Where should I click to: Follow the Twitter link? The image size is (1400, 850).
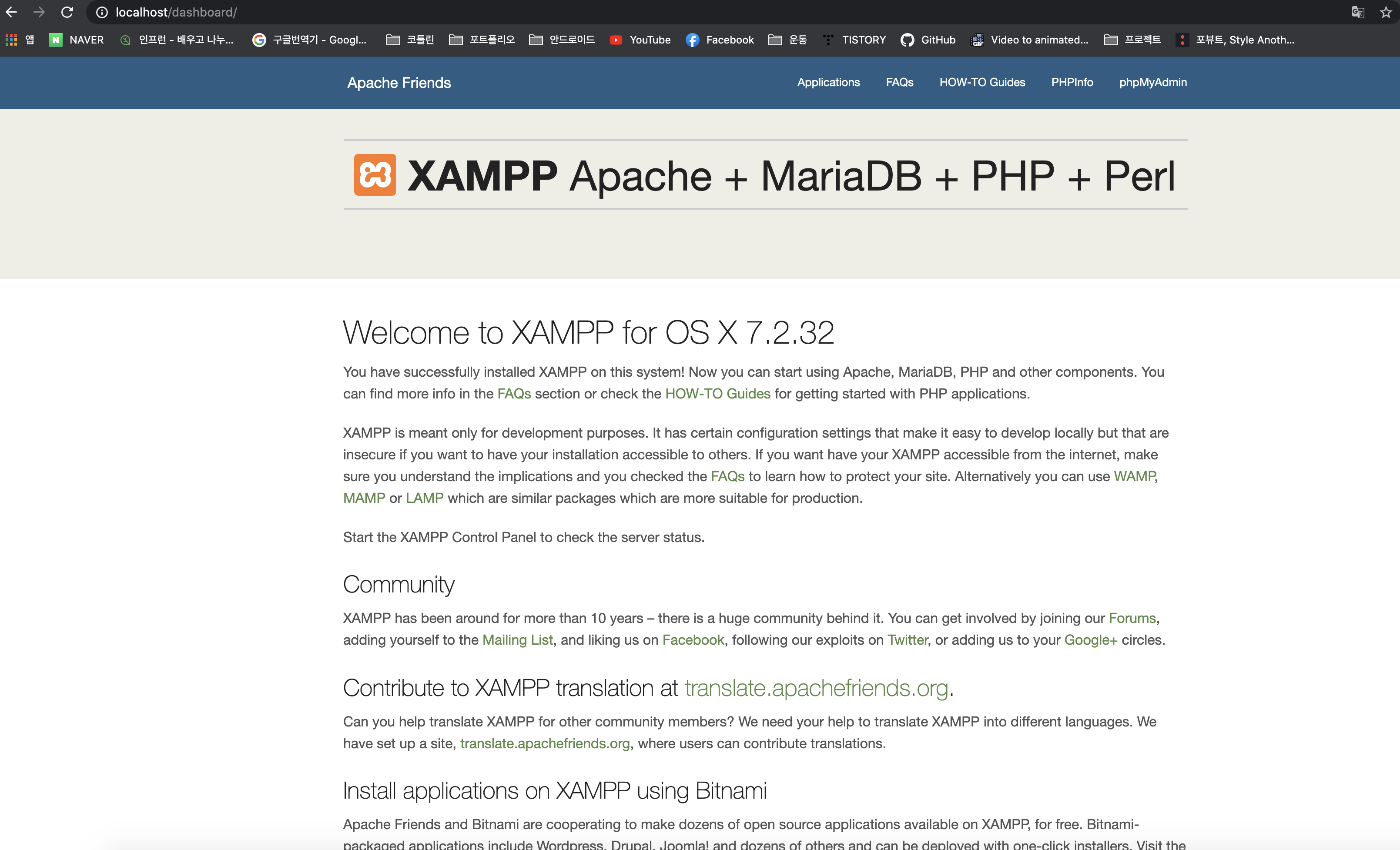[x=908, y=640]
